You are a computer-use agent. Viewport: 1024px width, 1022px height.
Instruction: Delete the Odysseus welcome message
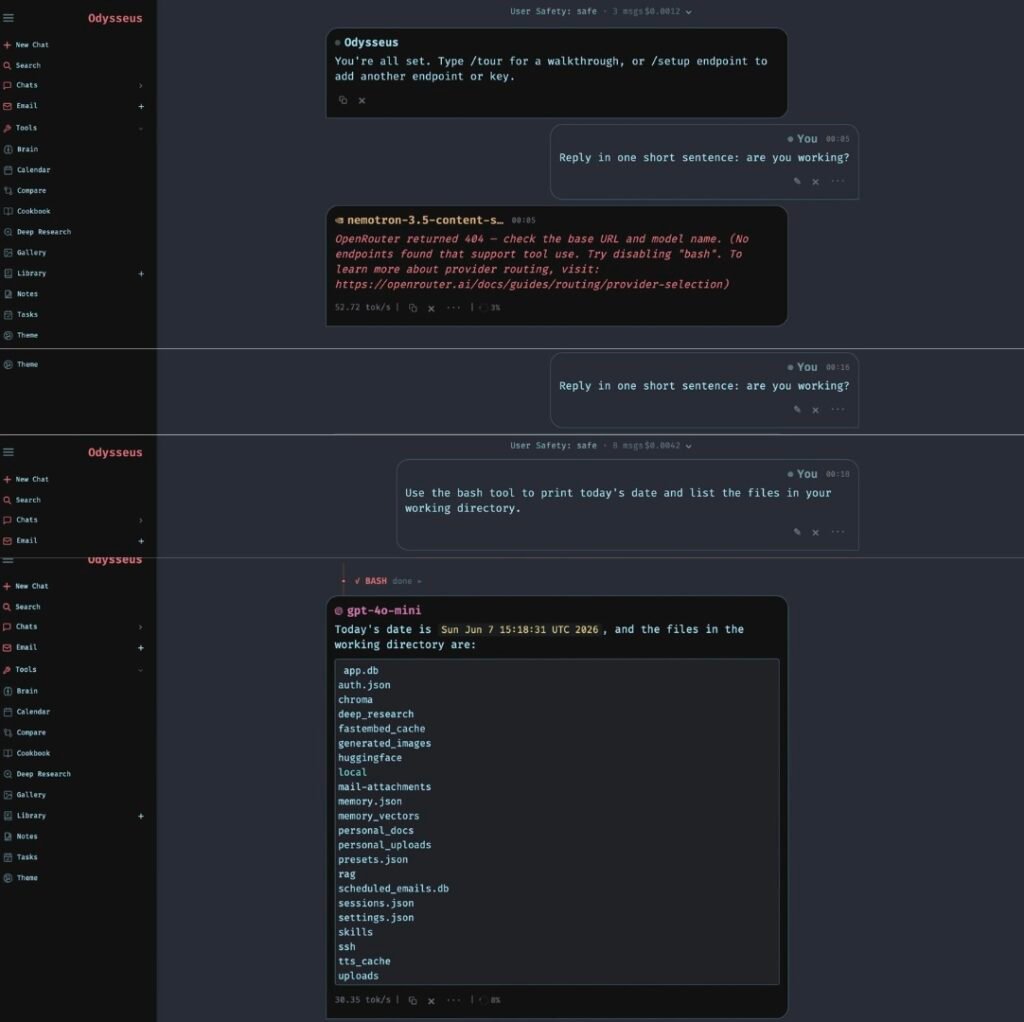(x=362, y=101)
